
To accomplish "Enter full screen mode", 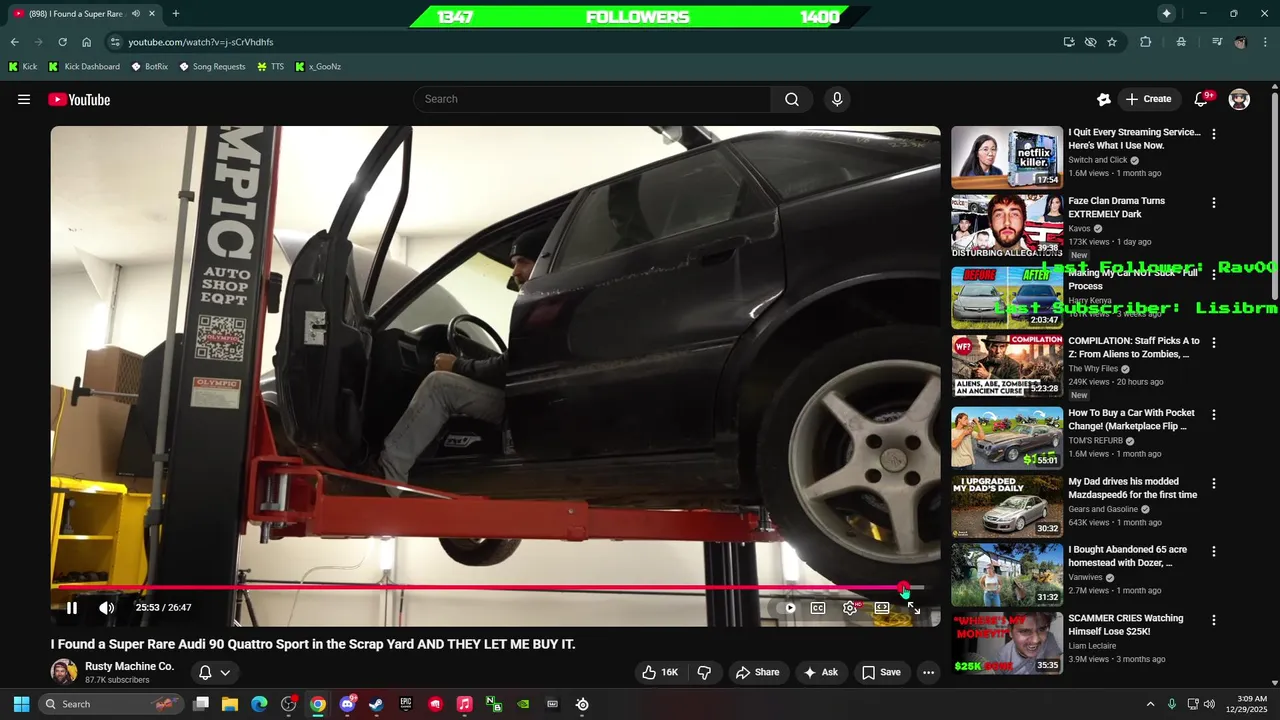I will (x=913, y=608).
